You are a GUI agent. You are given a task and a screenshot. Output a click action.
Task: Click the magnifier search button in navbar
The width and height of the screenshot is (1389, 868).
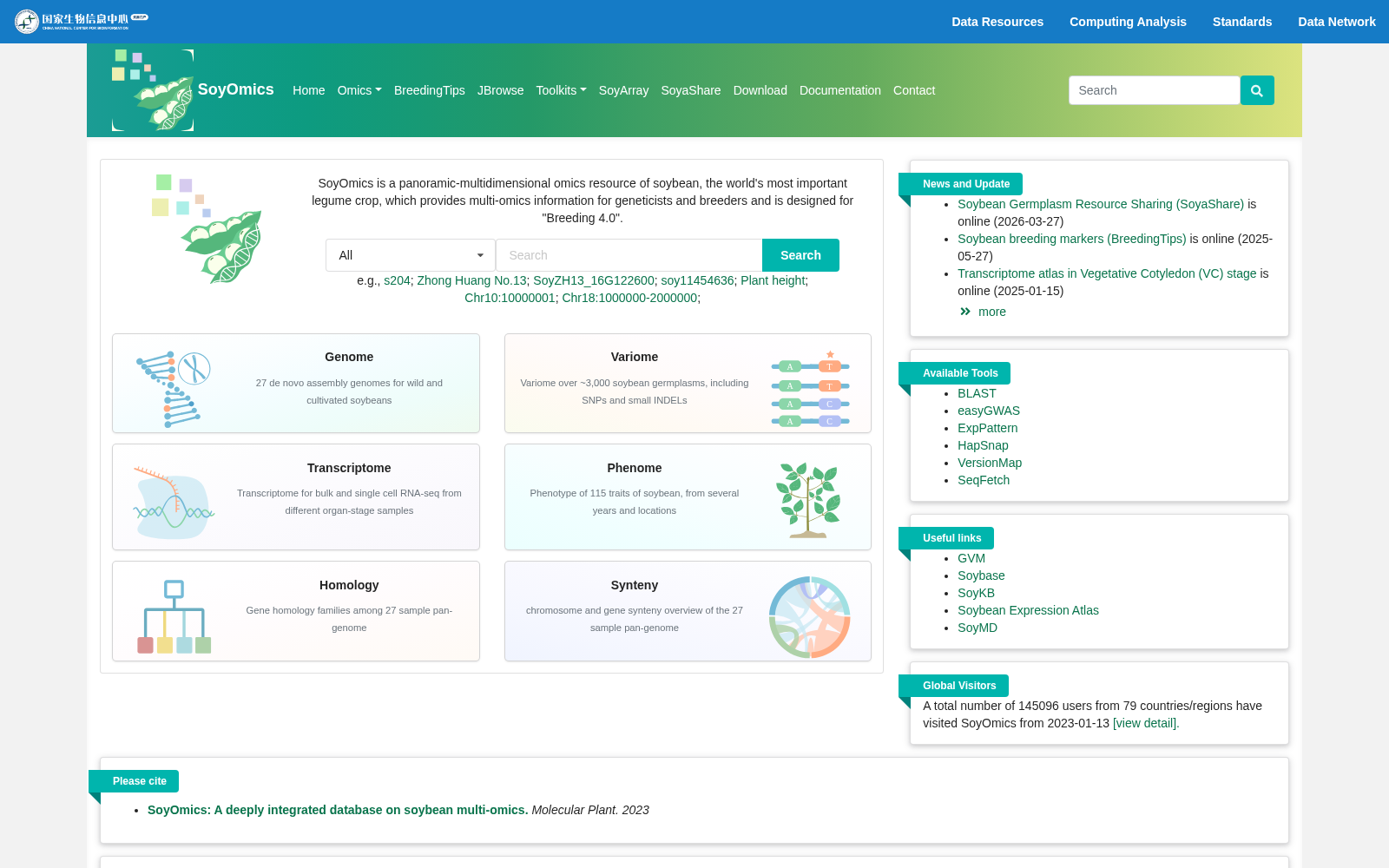[1257, 90]
